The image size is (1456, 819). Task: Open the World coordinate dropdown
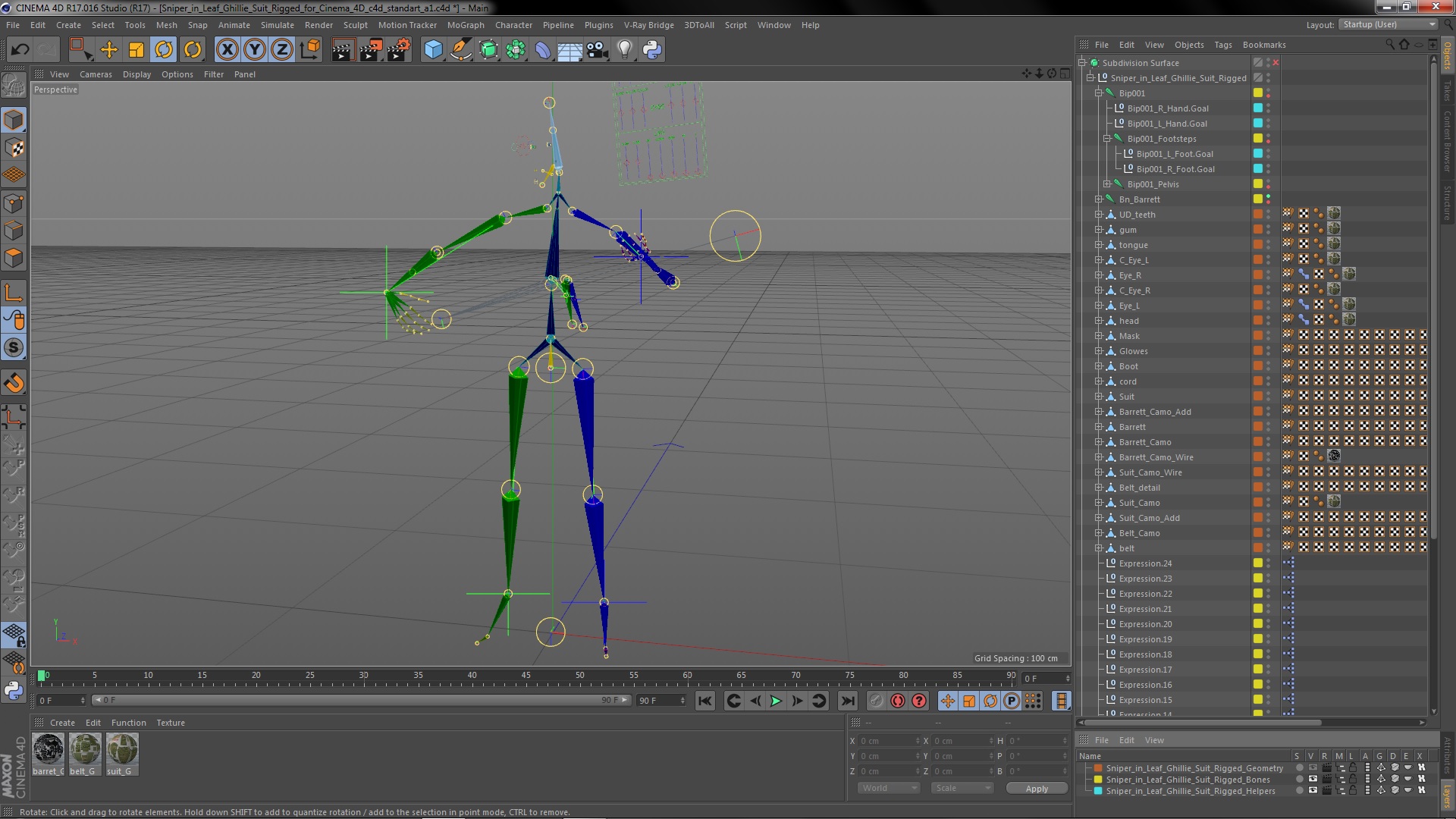pos(889,788)
